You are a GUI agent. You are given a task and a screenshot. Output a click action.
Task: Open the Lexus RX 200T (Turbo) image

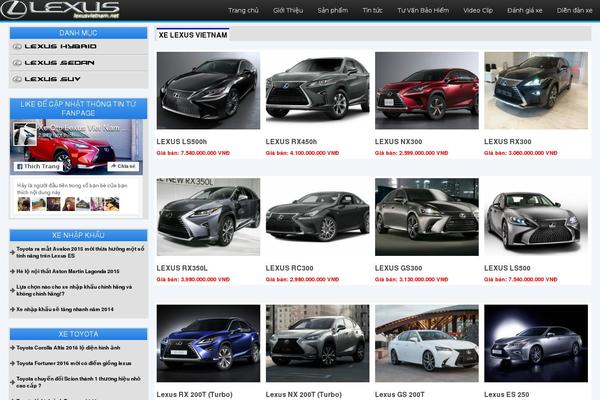208,343
